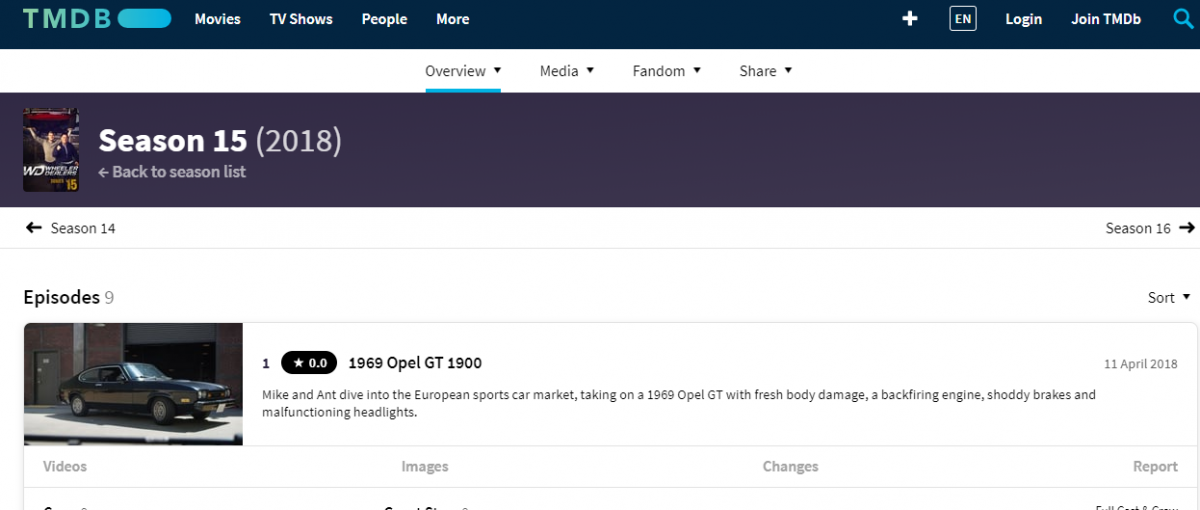The height and width of the screenshot is (510, 1200).
Task: Click the Episodes 9 heading
Action: tap(68, 297)
